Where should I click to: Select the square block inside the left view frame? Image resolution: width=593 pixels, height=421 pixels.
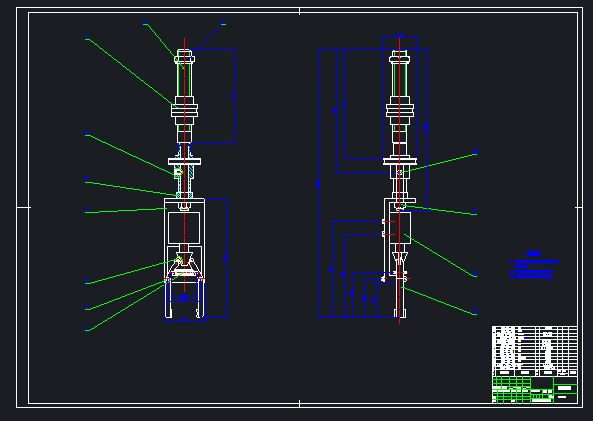pos(184,228)
